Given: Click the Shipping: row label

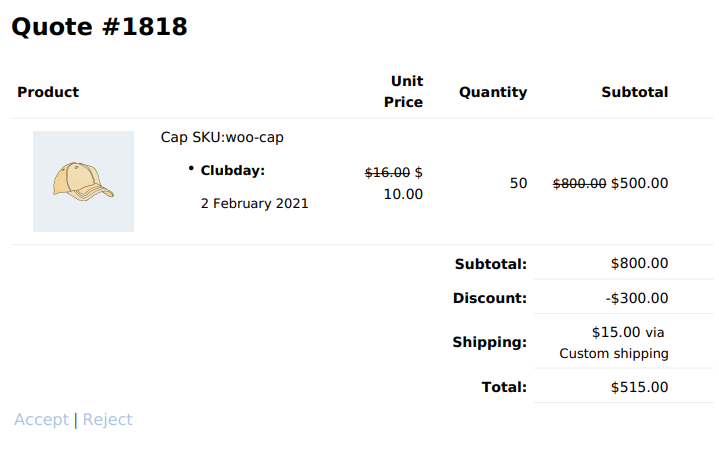Looking at the screenshot, I should [x=490, y=342].
